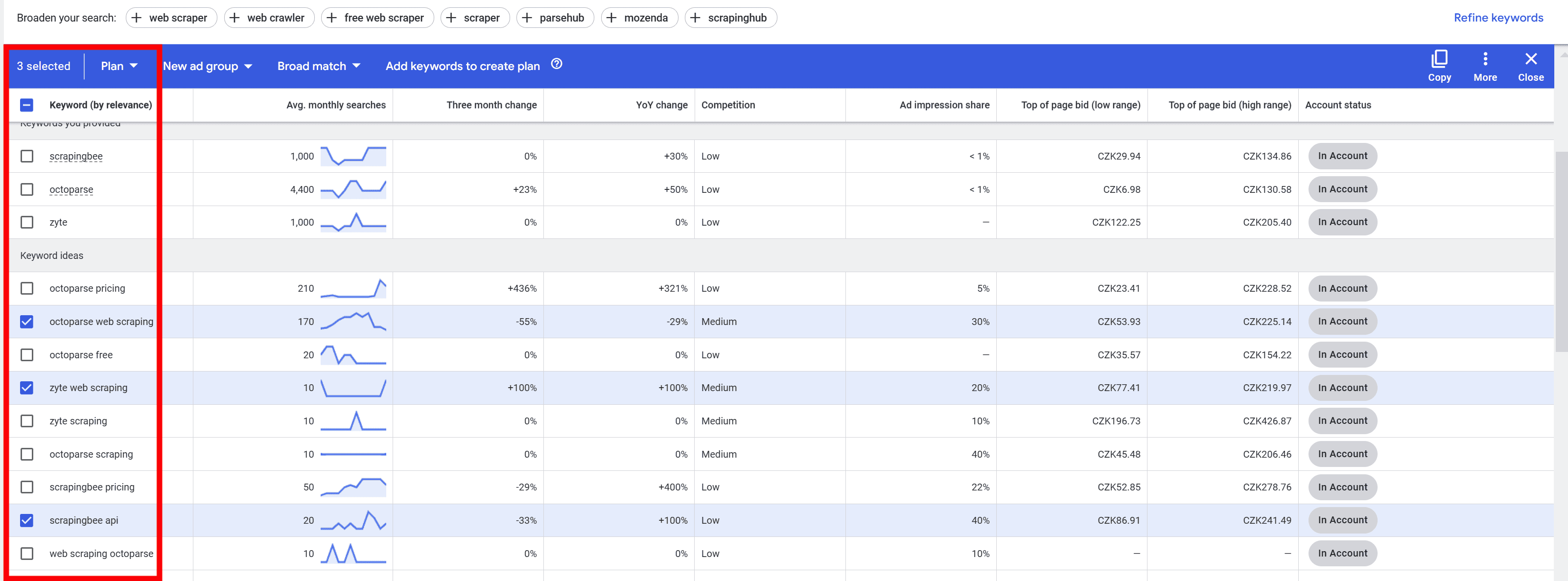This screenshot has width=1568, height=581.
Task: Click Add keywords to create plan
Action: [x=462, y=66]
